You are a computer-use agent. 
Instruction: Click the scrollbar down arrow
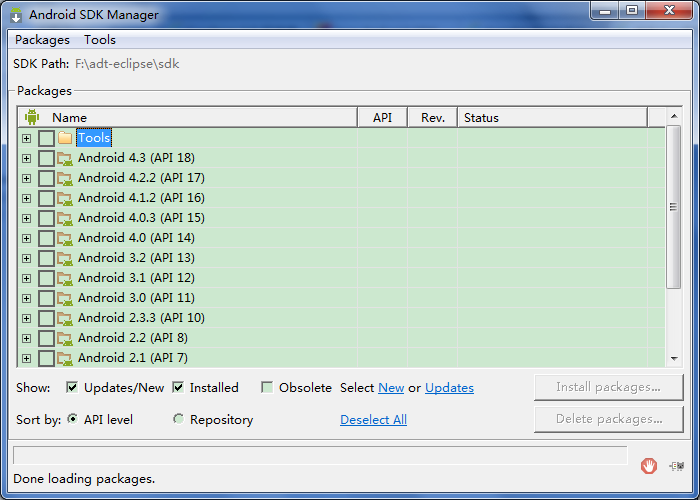(x=674, y=358)
